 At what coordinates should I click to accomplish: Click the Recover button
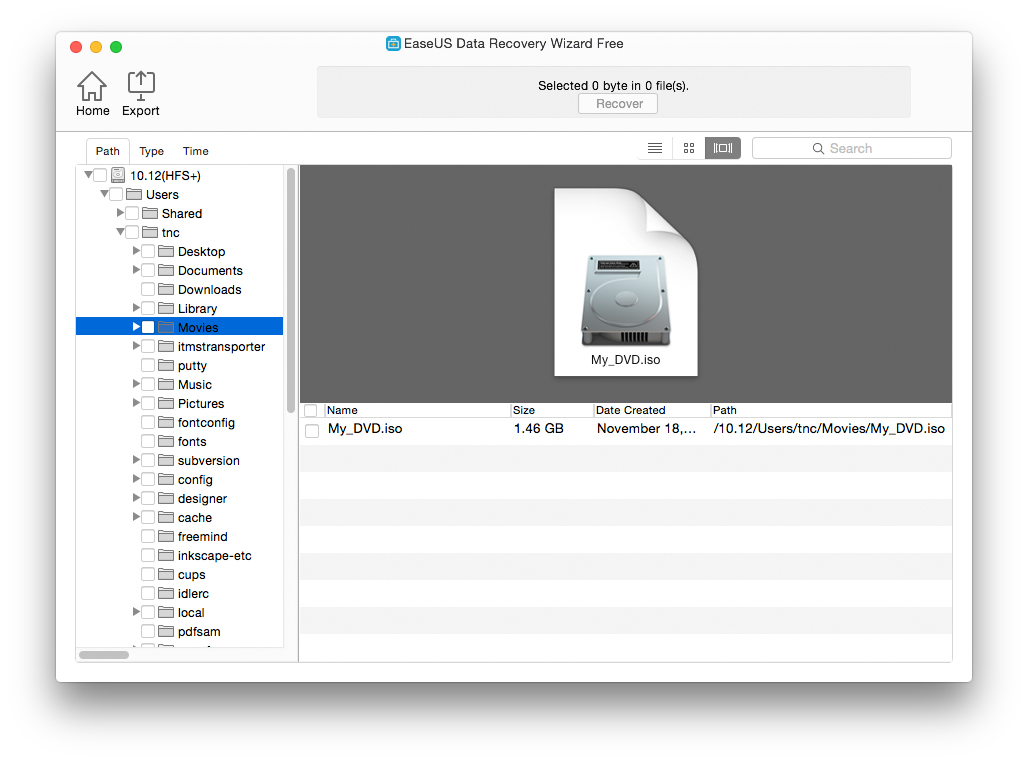point(618,104)
